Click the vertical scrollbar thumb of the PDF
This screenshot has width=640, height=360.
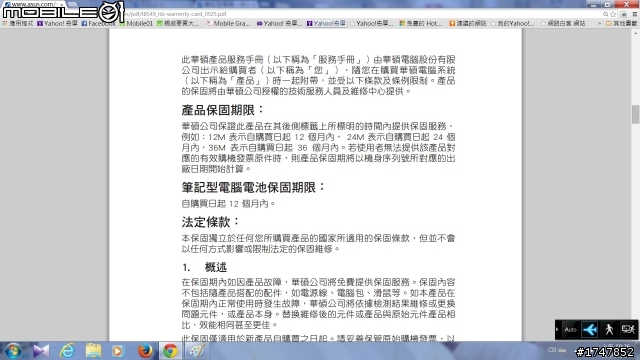(x=635, y=114)
